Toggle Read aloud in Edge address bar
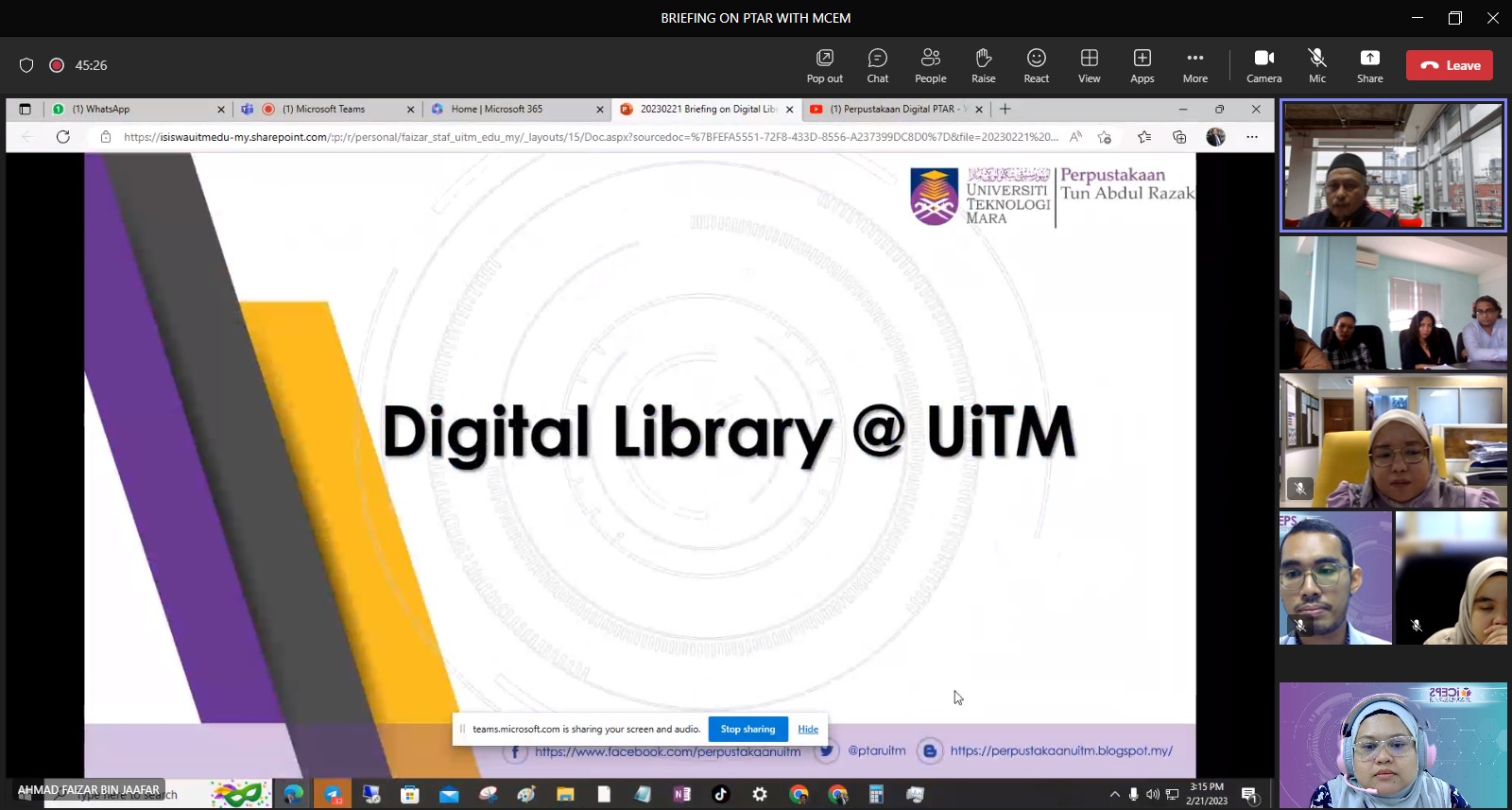The width and height of the screenshot is (1512, 810). (x=1075, y=137)
